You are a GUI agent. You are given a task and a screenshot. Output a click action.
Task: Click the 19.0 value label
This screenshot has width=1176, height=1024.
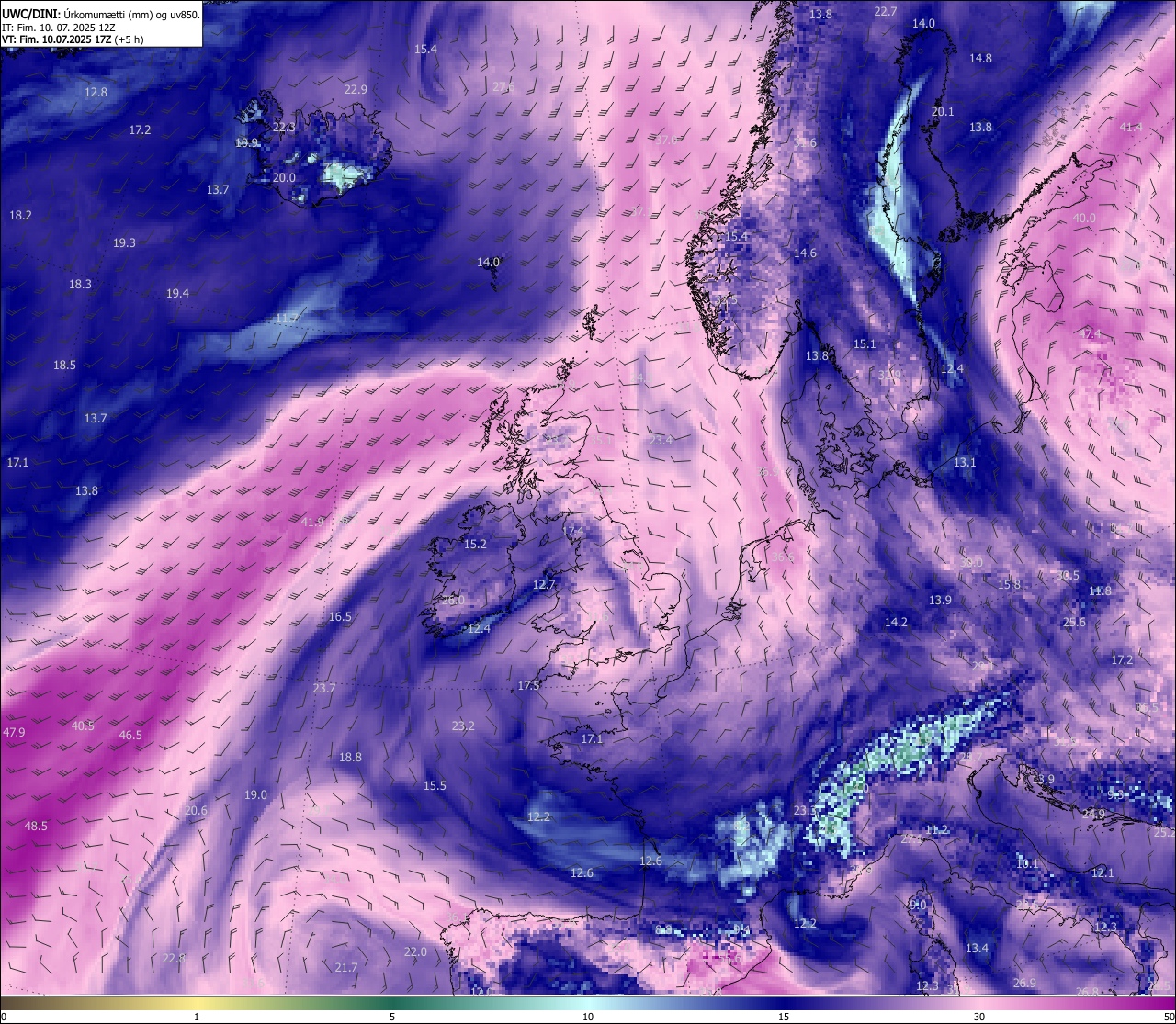click(x=255, y=795)
